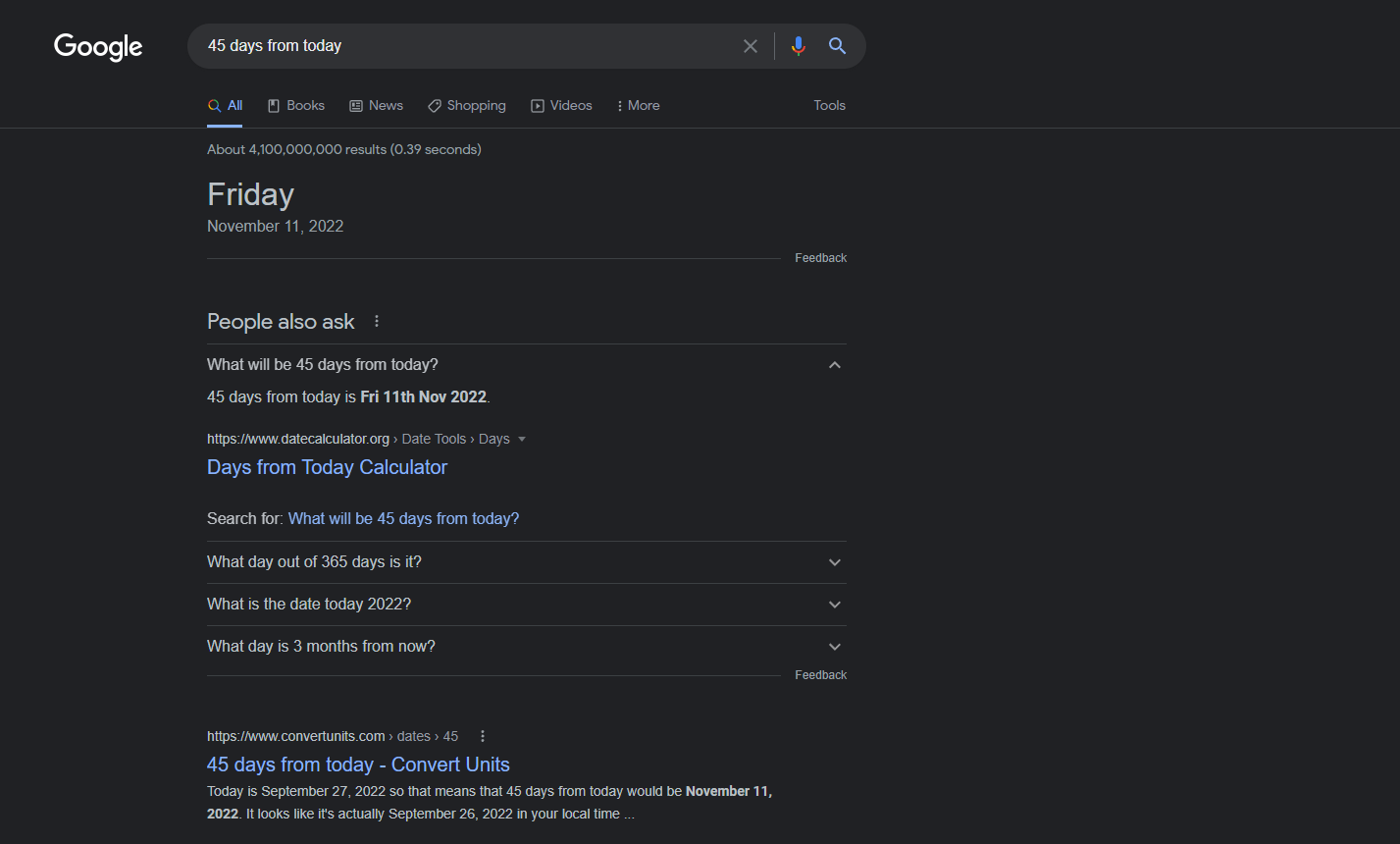Click the convertunits.com URL breadcrumb
Screen dimensions: 1400x844
click(x=332, y=736)
